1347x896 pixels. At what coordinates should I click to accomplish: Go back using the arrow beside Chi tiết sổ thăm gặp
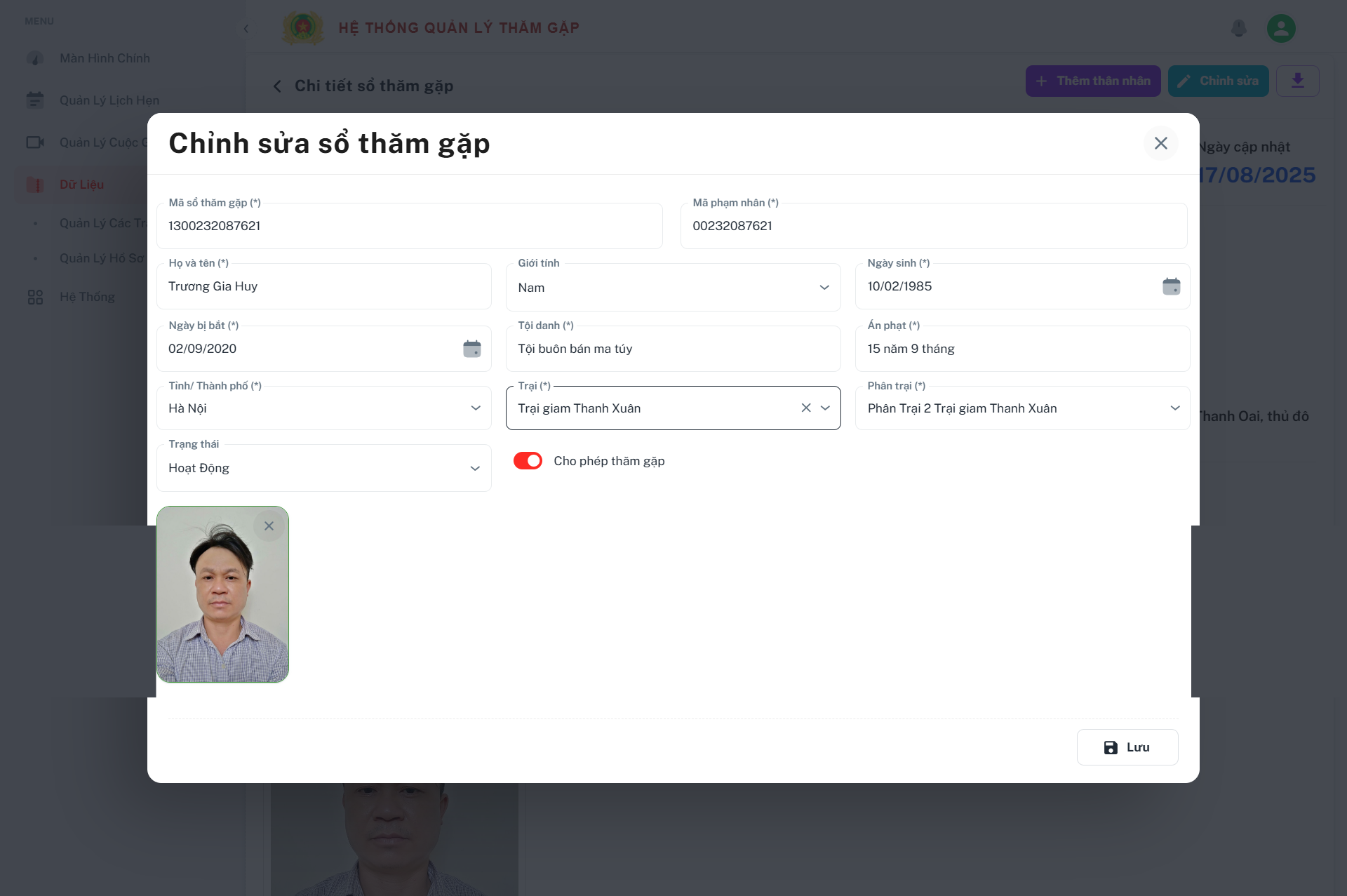[277, 86]
